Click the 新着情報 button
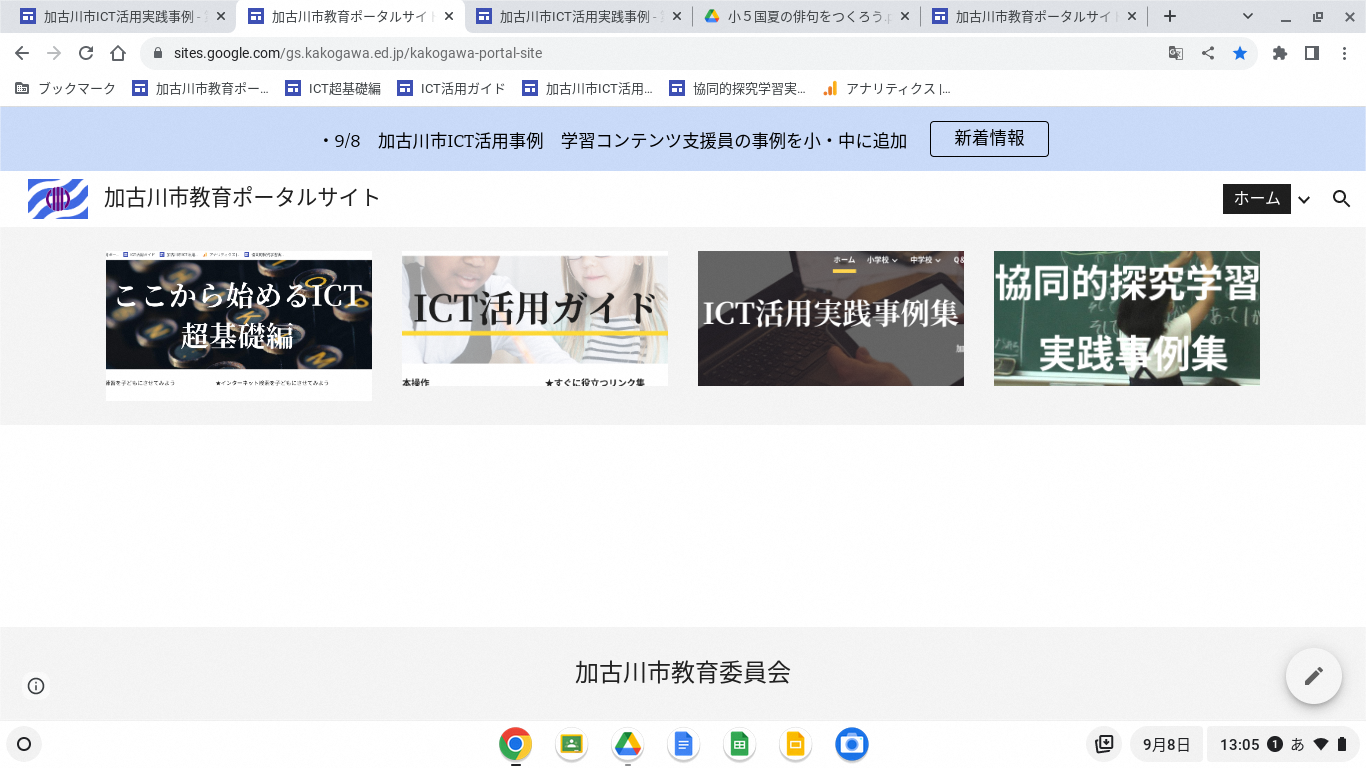The height and width of the screenshot is (768, 1366). point(989,139)
